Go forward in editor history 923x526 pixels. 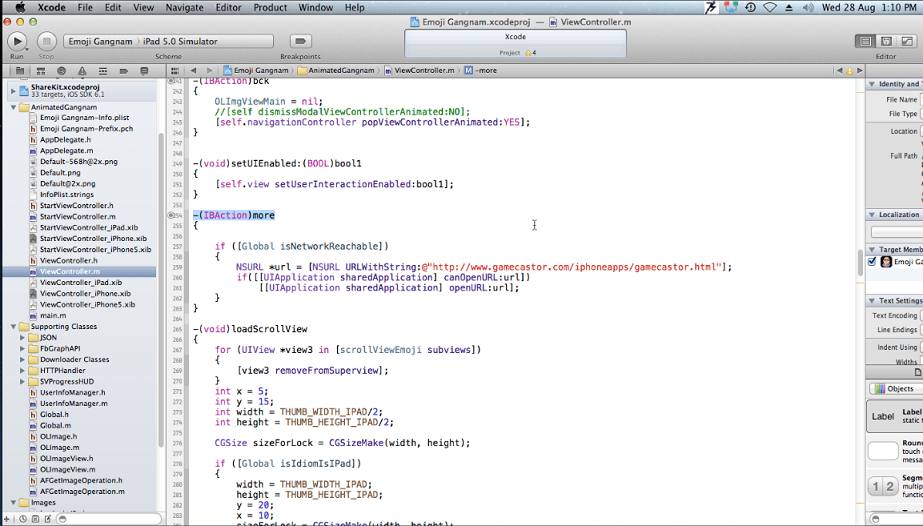[x=209, y=71]
